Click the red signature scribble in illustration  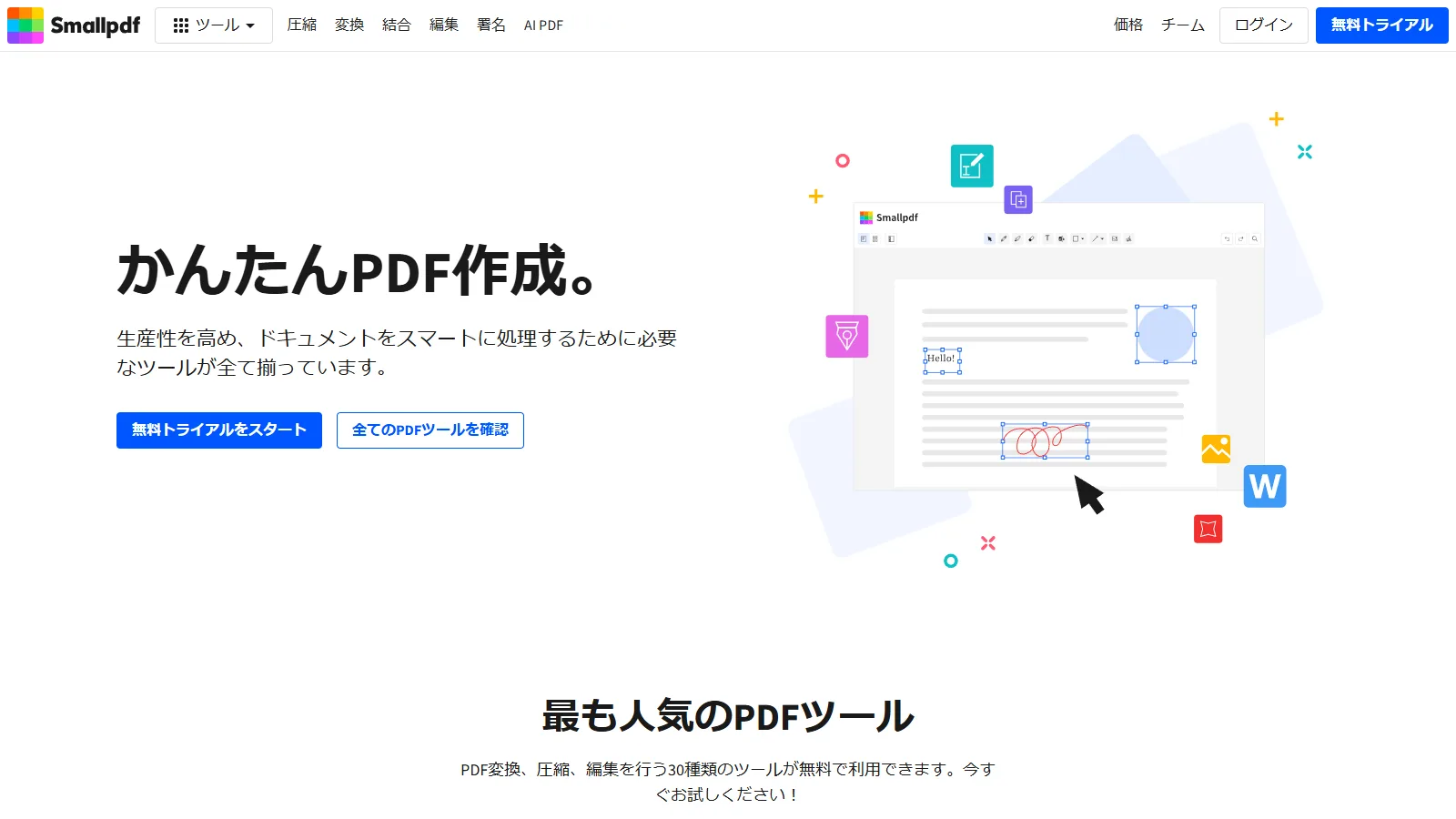1045,440
